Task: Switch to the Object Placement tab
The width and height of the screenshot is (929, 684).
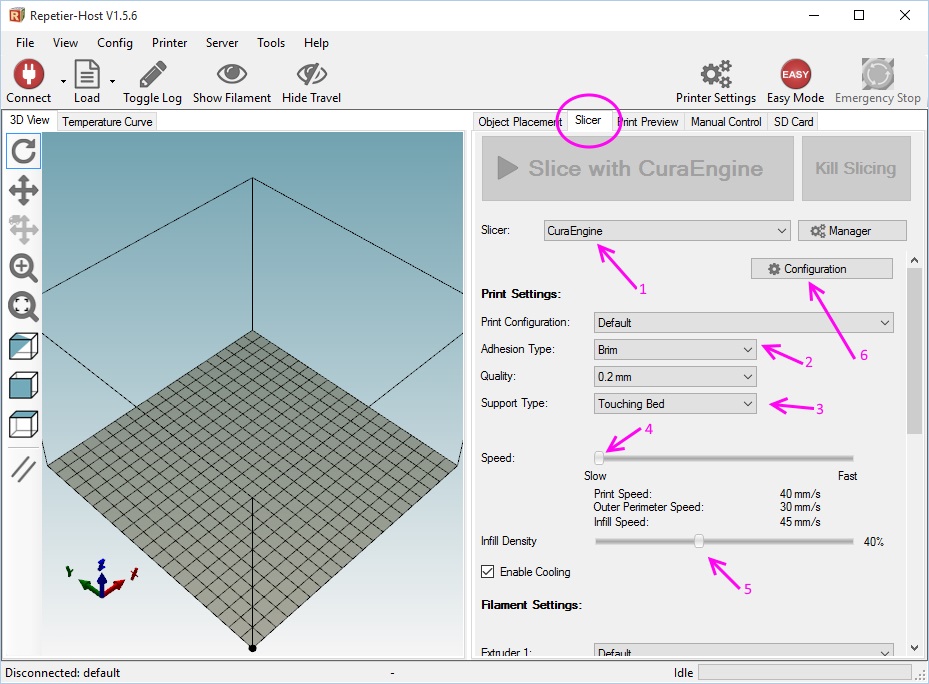Action: [520, 122]
